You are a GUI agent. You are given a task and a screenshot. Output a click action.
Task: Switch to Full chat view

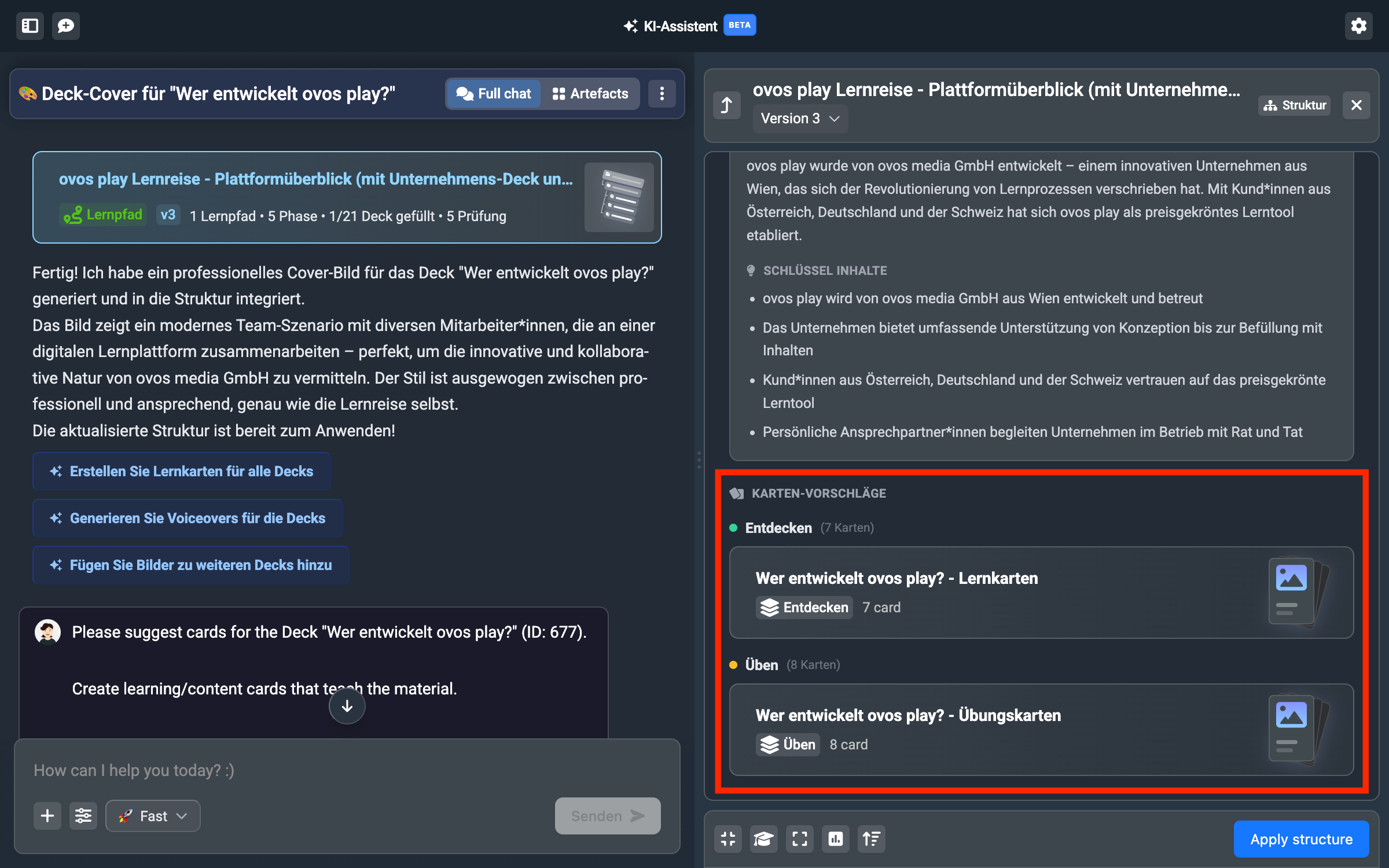tap(494, 94)
